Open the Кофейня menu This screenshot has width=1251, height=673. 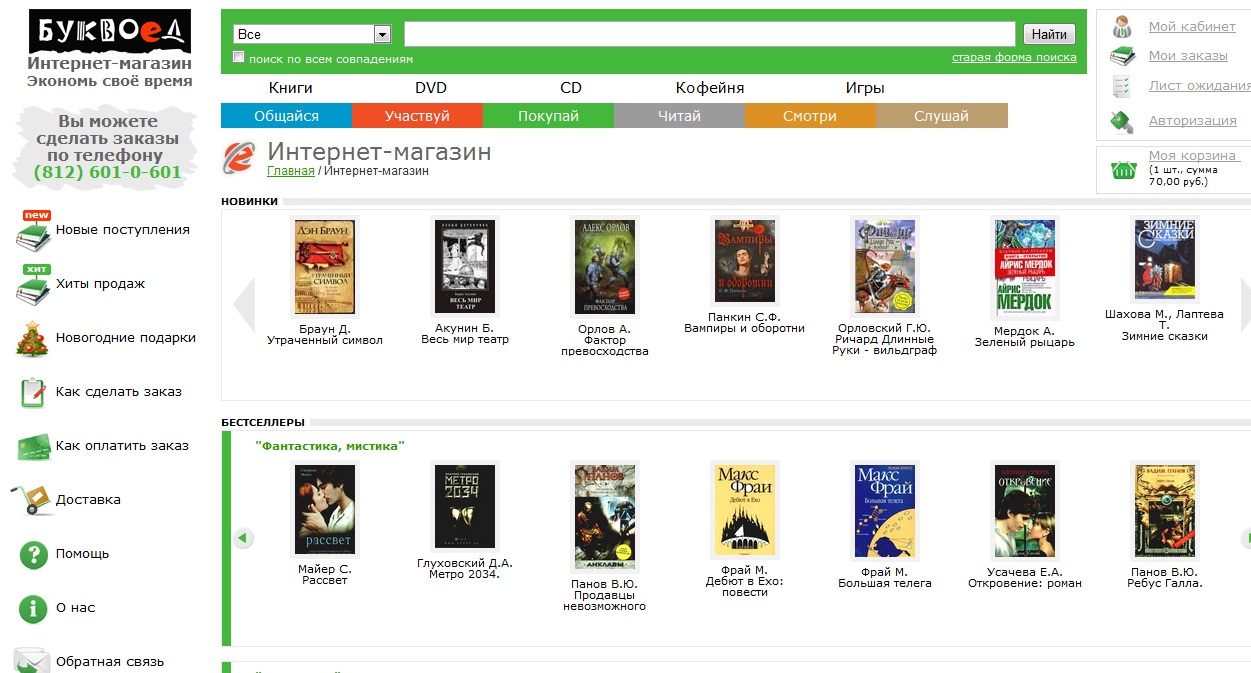(710, 88)
